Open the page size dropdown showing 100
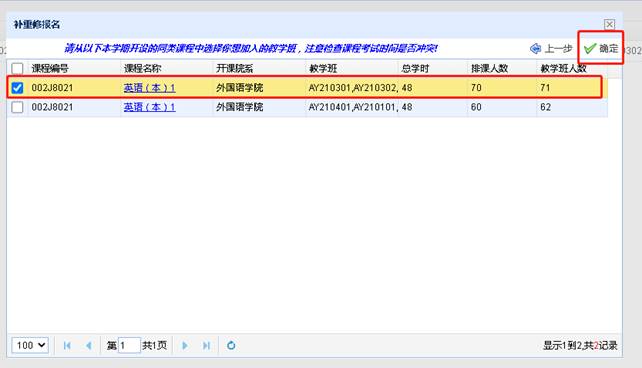Screen dimensions: 642x368 tap(30, 345)
